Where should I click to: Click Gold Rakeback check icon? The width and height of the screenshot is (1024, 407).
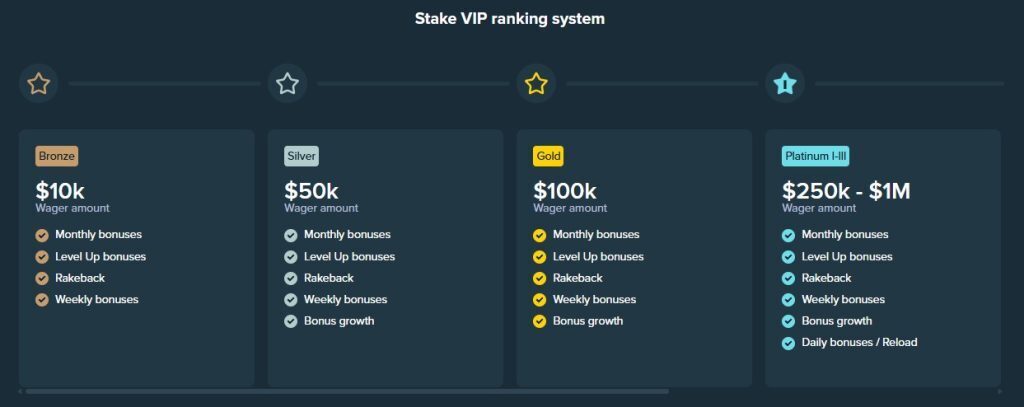coord(539,278)
